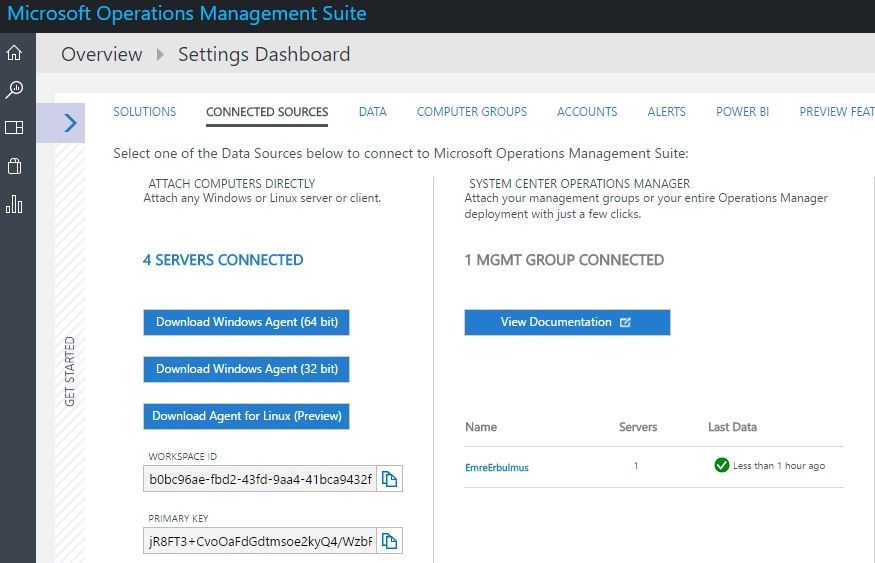This screenshot has width=875, height=563.
Task: Open Log Search magnifier icon
Action: [x=14, y=89]
